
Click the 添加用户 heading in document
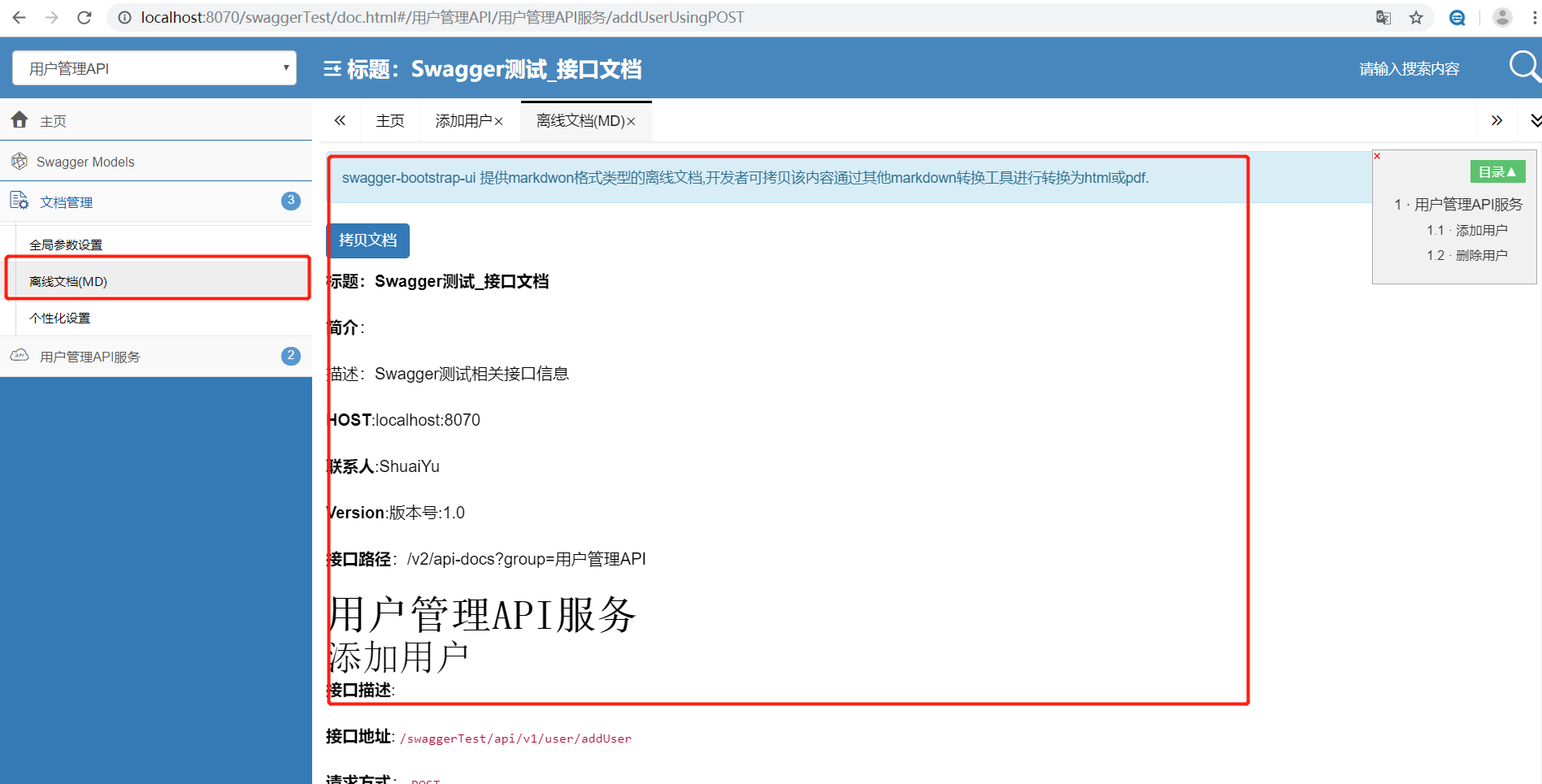pos(398,657)
